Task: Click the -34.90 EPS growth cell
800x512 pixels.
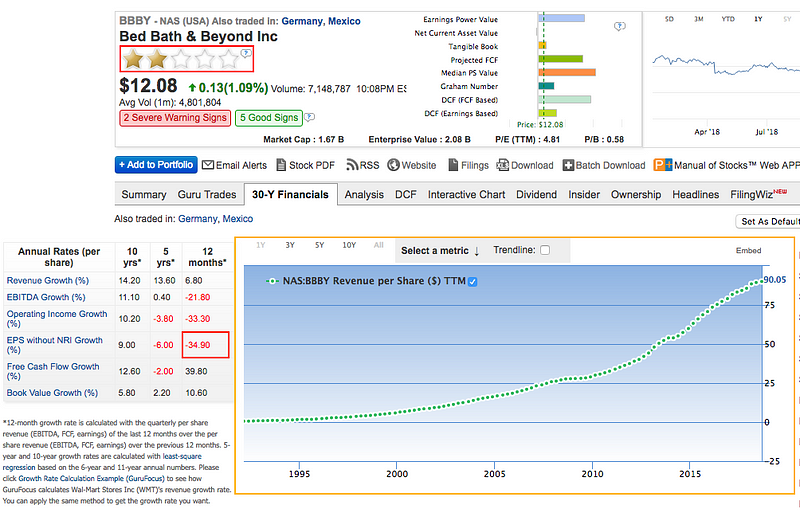Action: pyautogui.click(x=206, y=345)
